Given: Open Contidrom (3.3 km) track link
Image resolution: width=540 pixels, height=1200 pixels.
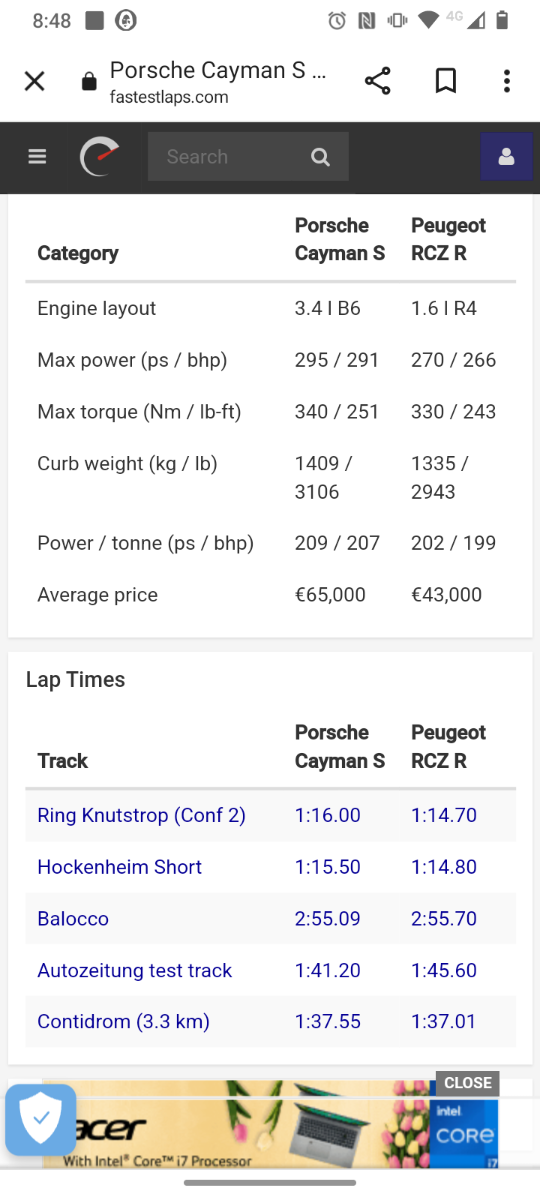Looking at the screenshot, I should coord(123,1022).
